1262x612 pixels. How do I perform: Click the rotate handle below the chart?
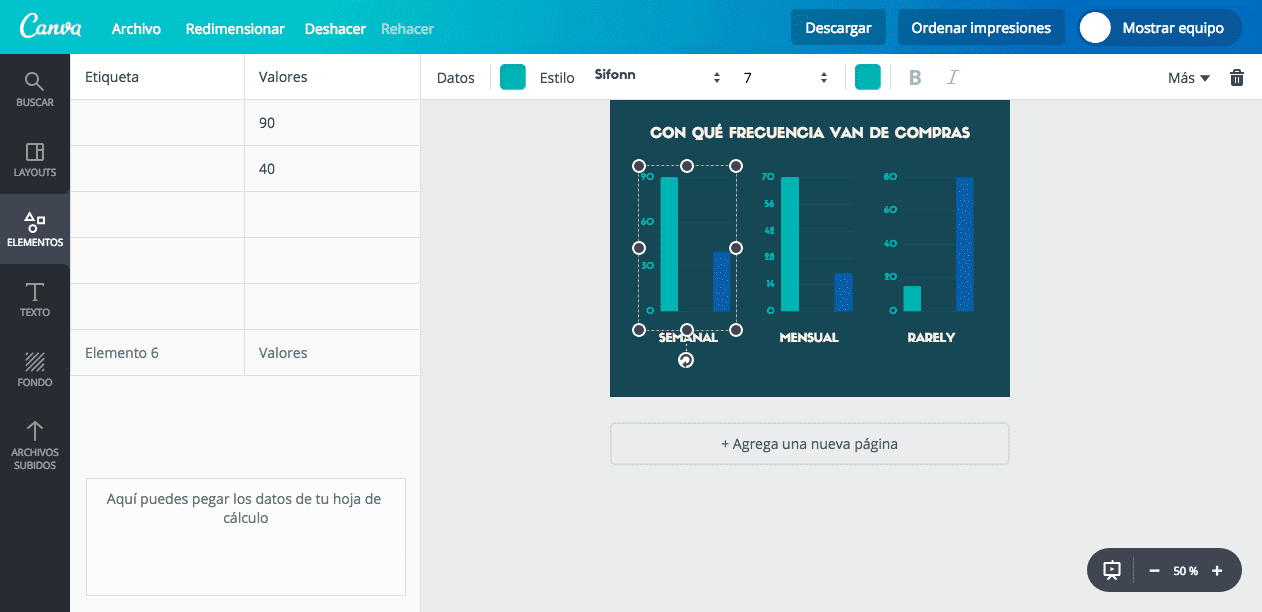(x=686, y=360)
